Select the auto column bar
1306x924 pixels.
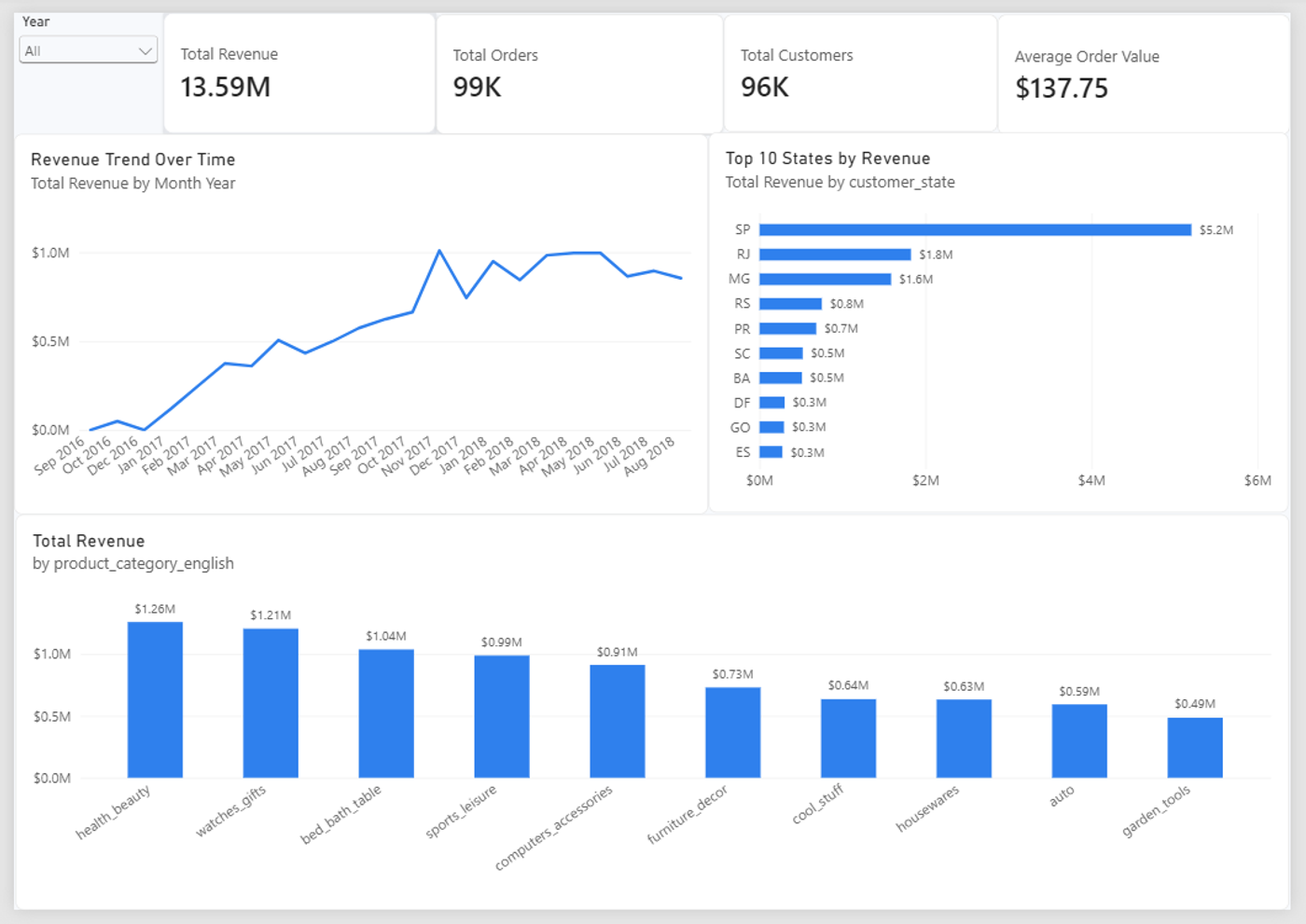(x=1079, y=740)
